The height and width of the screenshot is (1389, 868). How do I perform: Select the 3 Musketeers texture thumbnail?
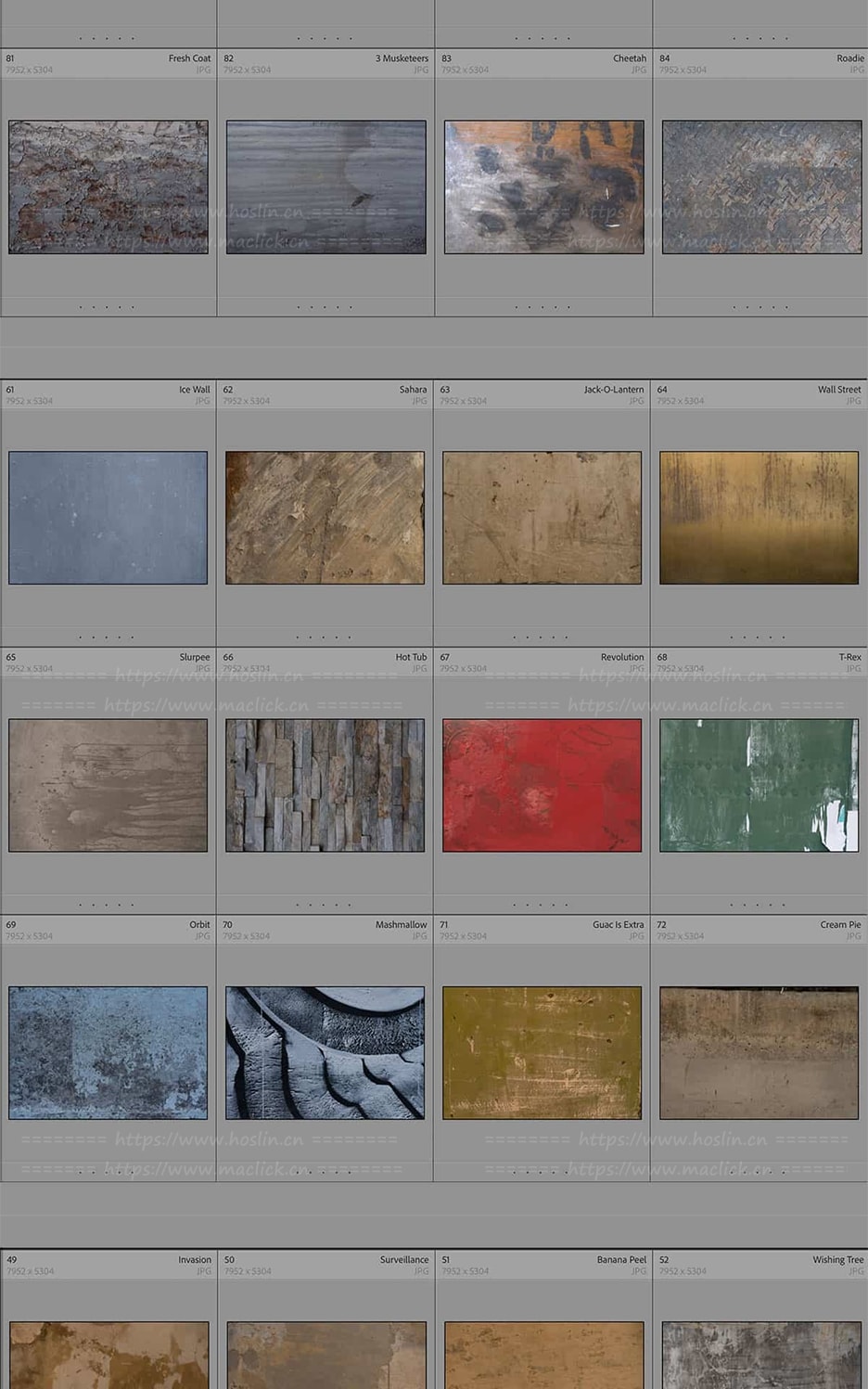(326, 186)
